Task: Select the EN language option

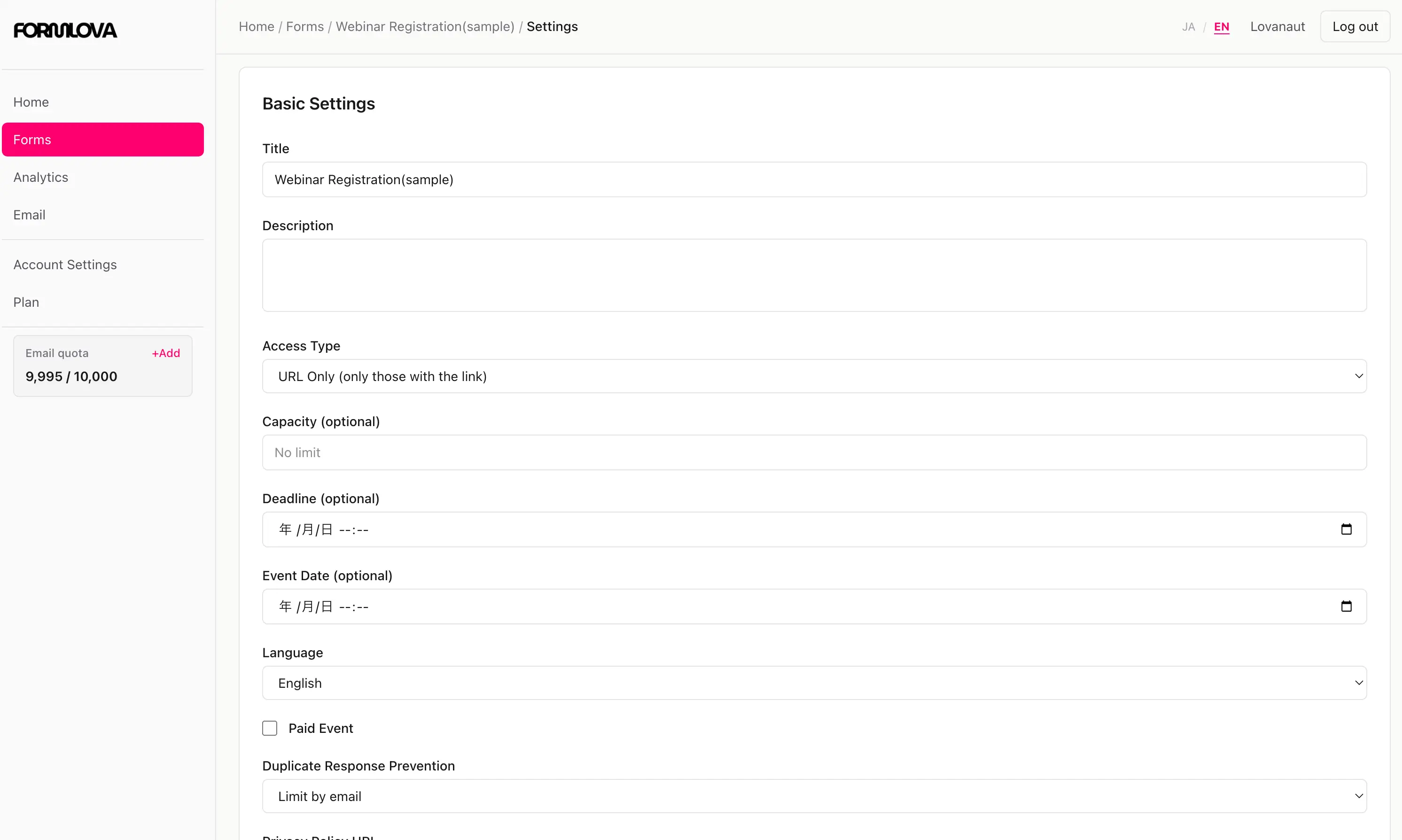Action: tap(1222, 27)
